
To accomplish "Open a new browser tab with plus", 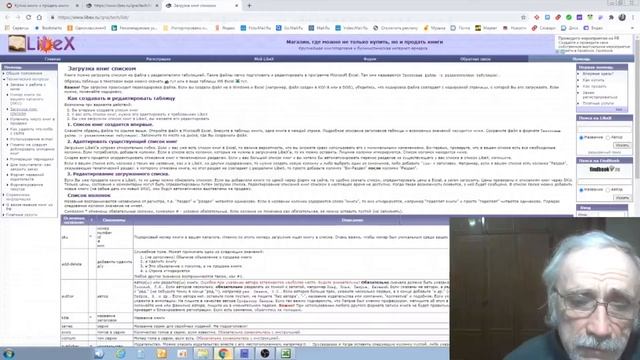I will click(x=249, y=6).
